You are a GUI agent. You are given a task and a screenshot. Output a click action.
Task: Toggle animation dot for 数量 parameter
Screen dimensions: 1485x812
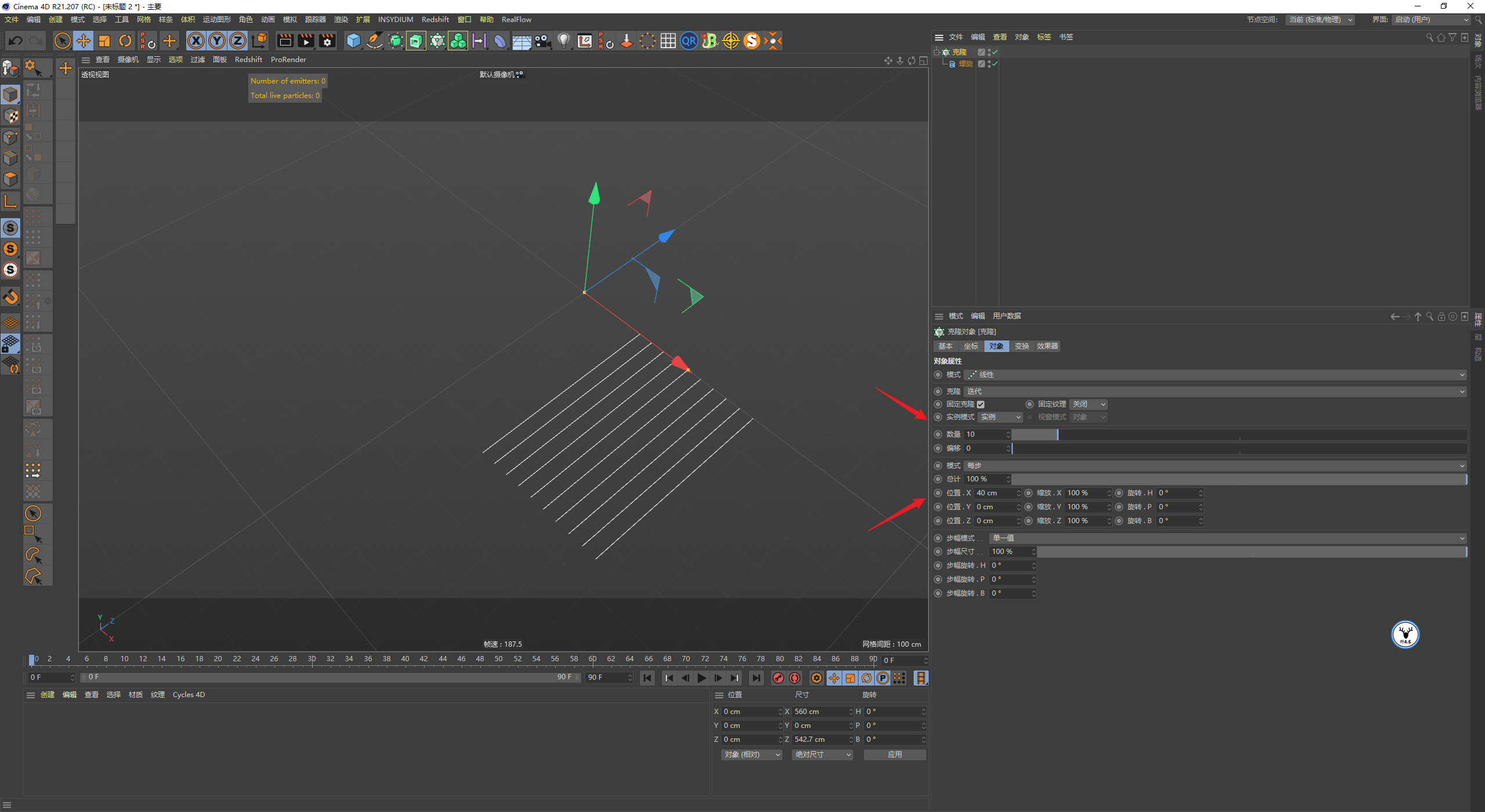pyautogui.click(x=938, y=434)
